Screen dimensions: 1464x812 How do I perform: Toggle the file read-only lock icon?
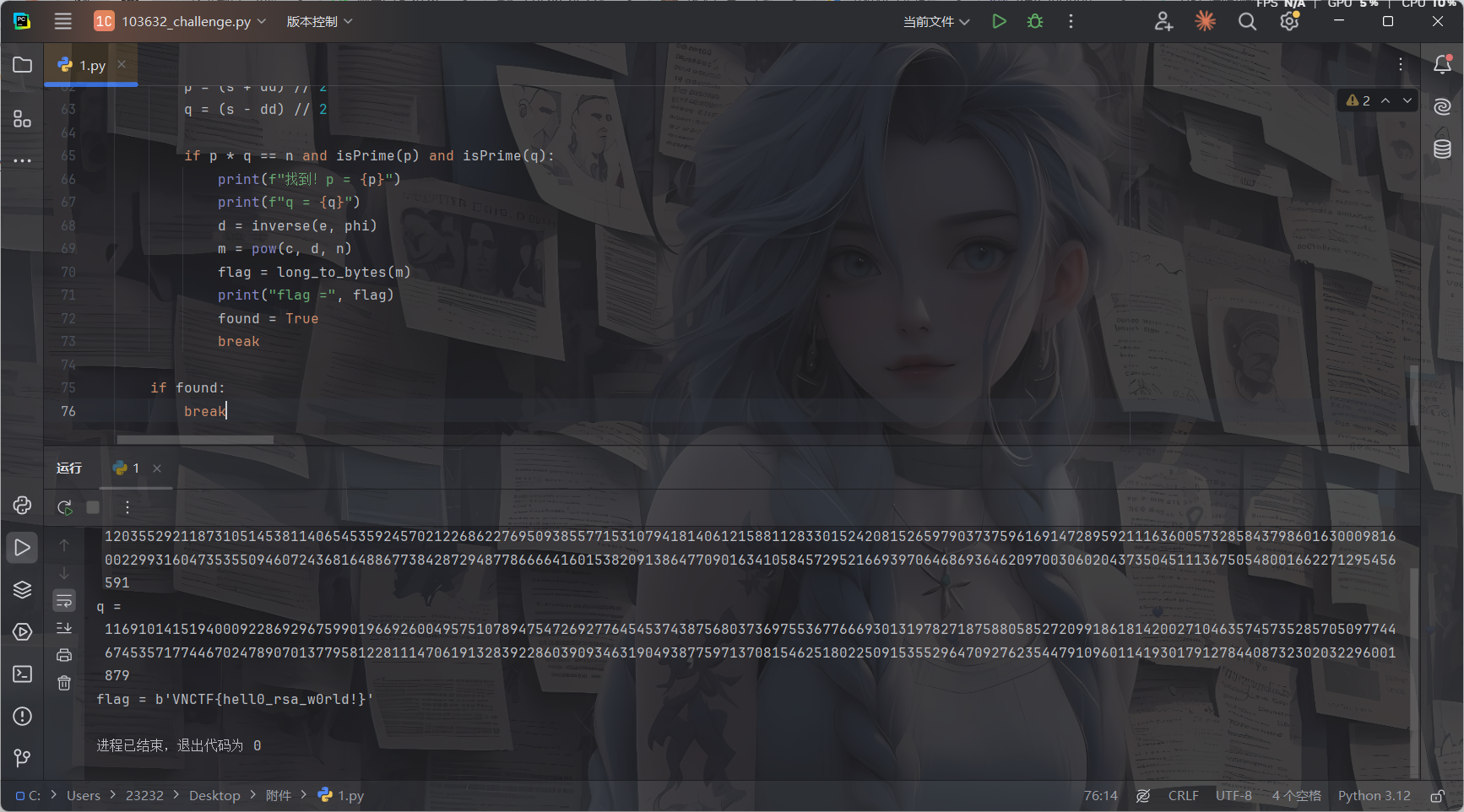tap(1437, 796)
